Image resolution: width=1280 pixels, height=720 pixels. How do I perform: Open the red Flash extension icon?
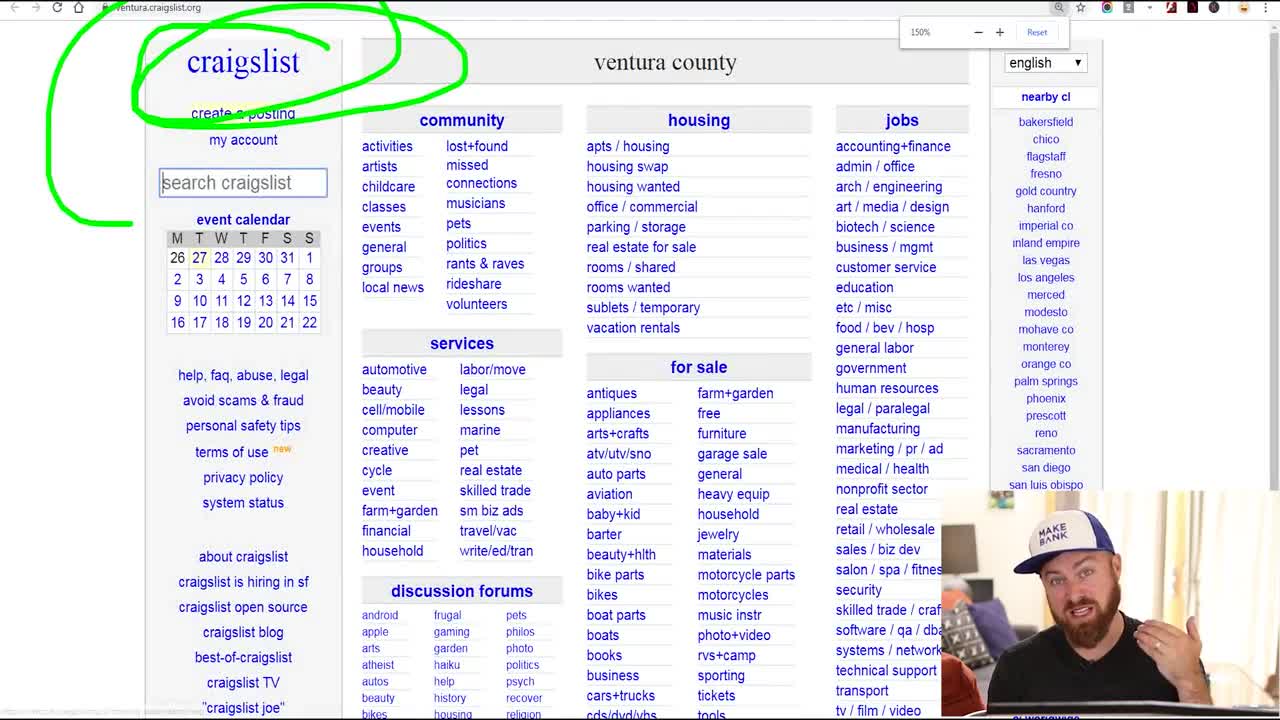point(1171,7)
